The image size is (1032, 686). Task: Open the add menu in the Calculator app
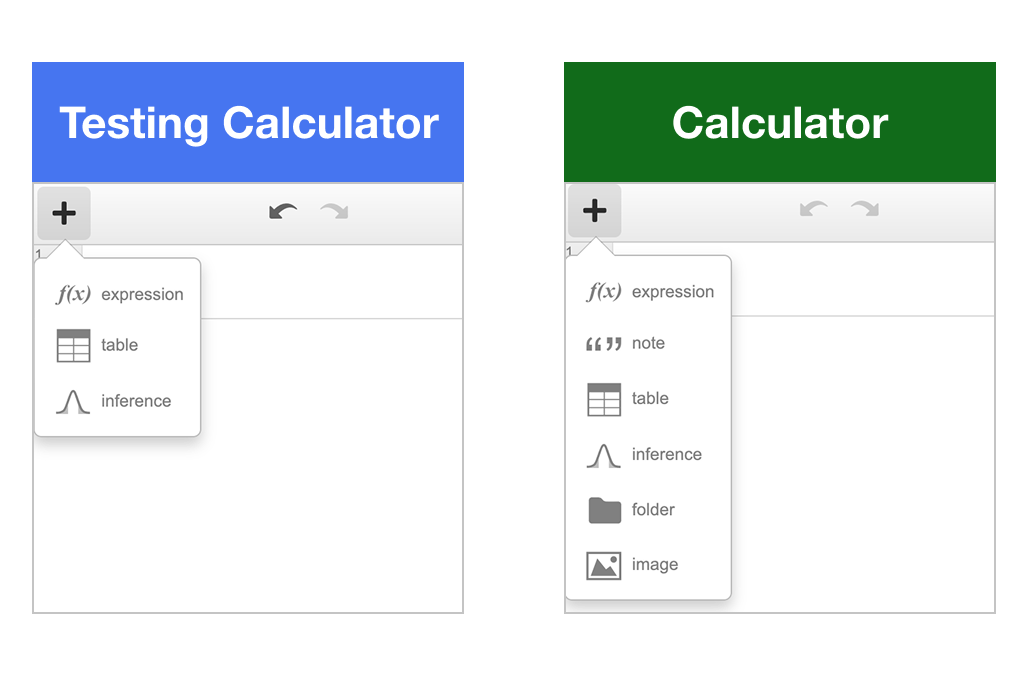click(x=594, y=210)
